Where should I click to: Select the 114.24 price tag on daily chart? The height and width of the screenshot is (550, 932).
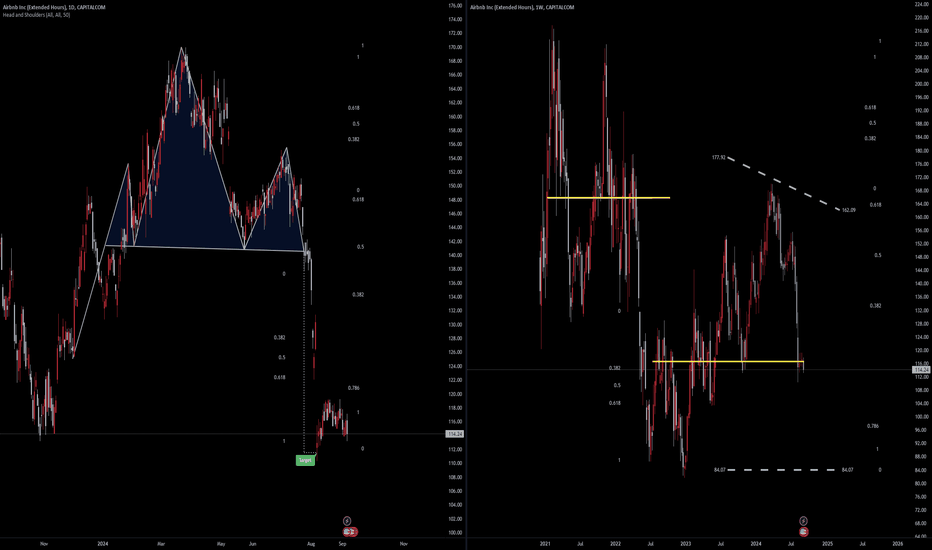point(455,434)
